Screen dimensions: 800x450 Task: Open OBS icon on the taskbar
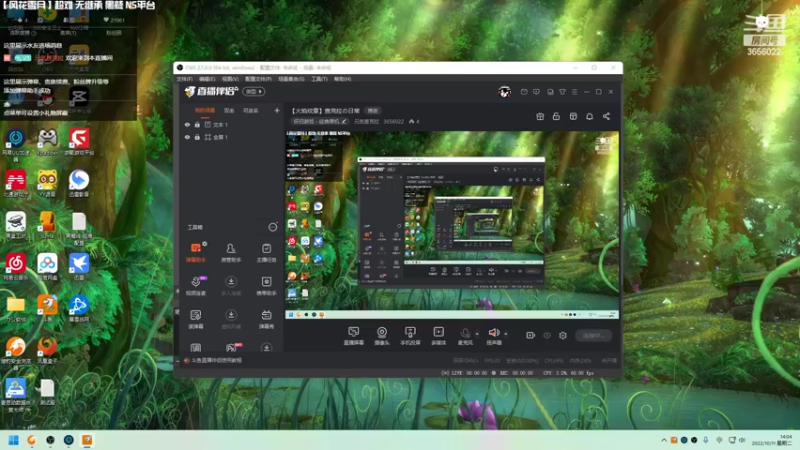click(x=50, y=440)
